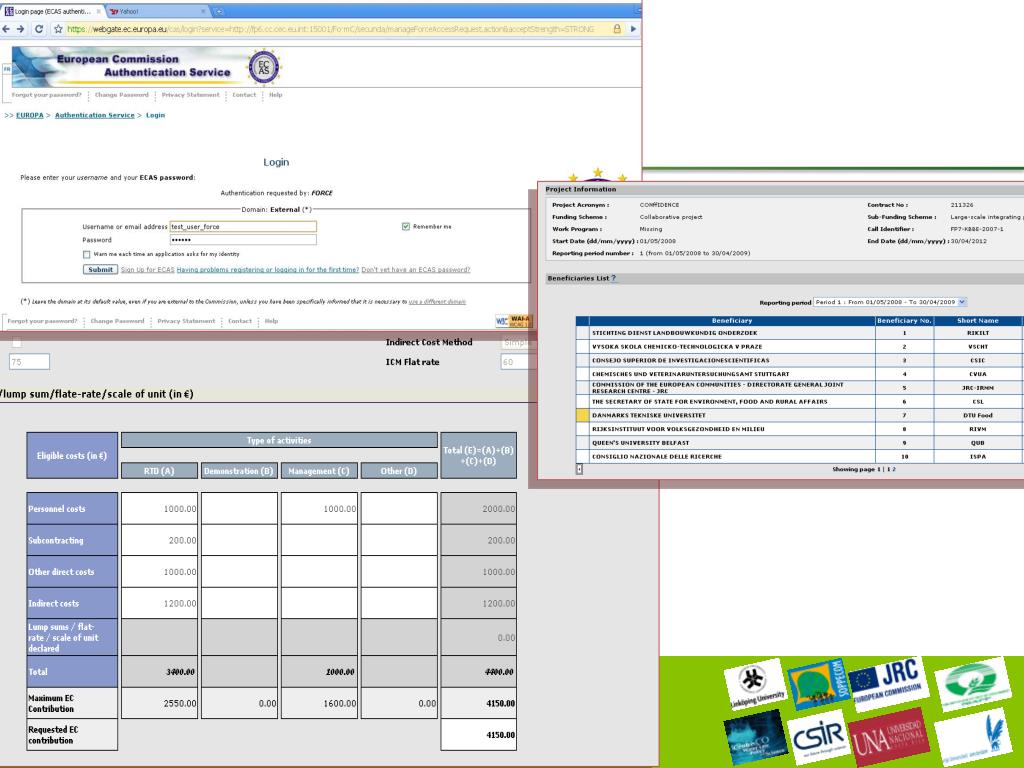Open Forgot your password in the top navigation
Viewport: 1024px width, 768px height.
pyautogui.click(x=46, y=95)
